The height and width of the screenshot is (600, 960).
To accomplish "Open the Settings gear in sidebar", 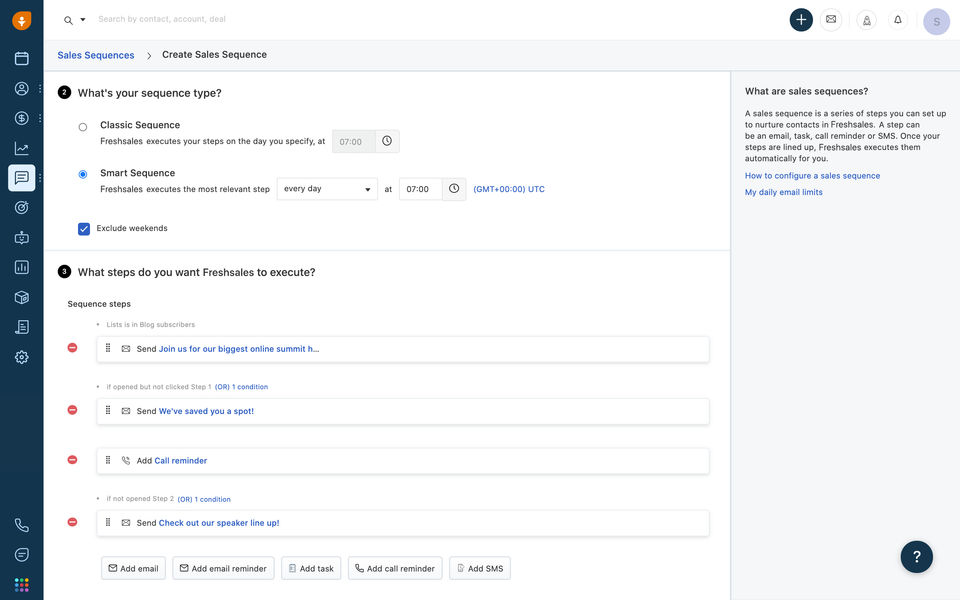I will coord(22,357).
